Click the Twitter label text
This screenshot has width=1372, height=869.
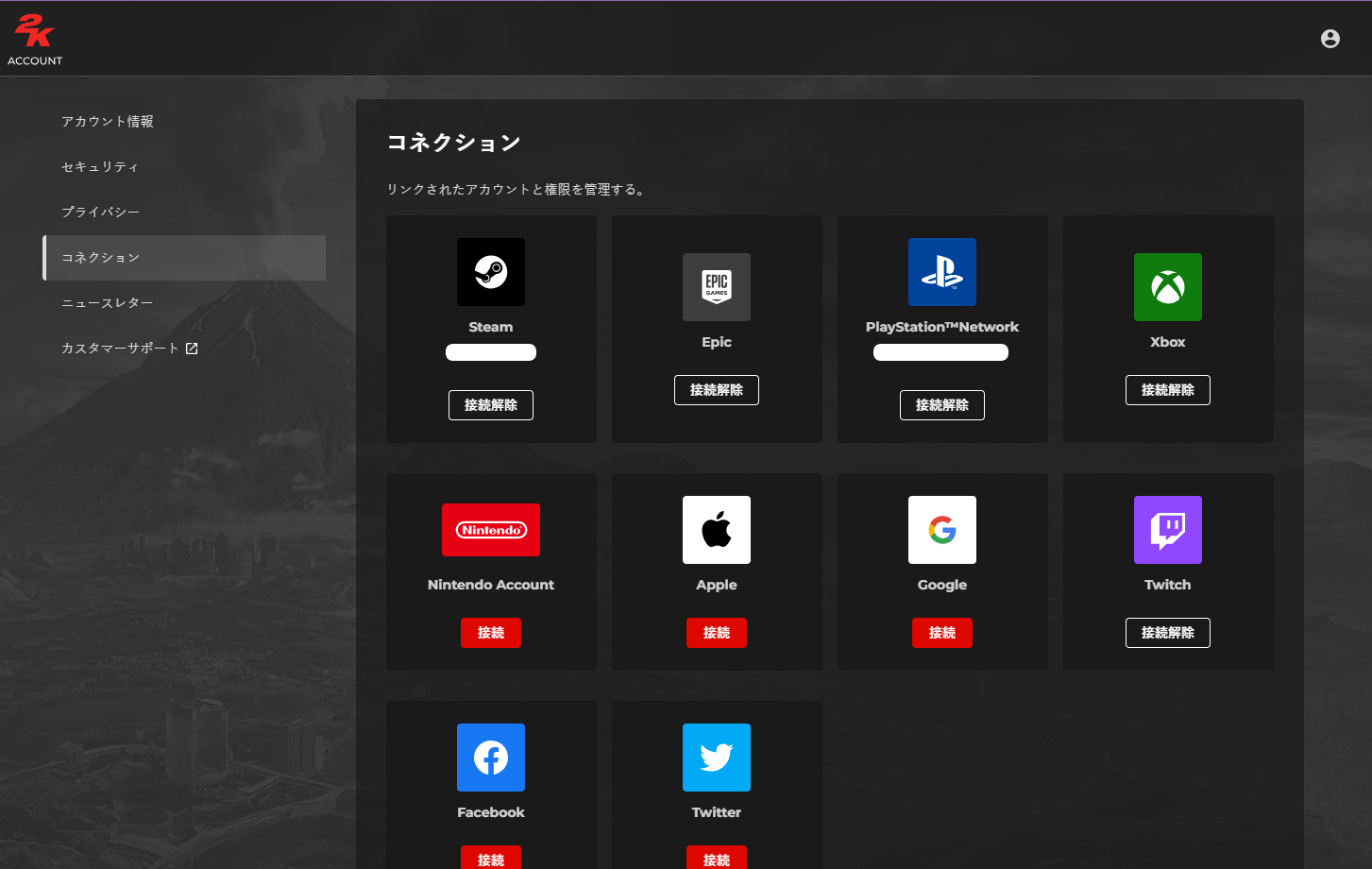717,812
